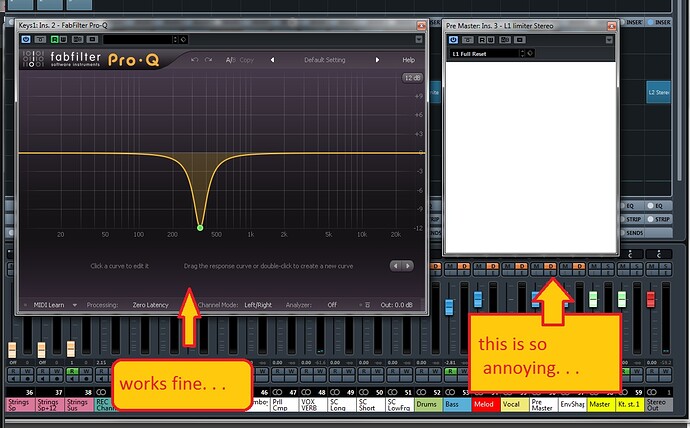Select the VOX VERB channel label

(313, 405)
